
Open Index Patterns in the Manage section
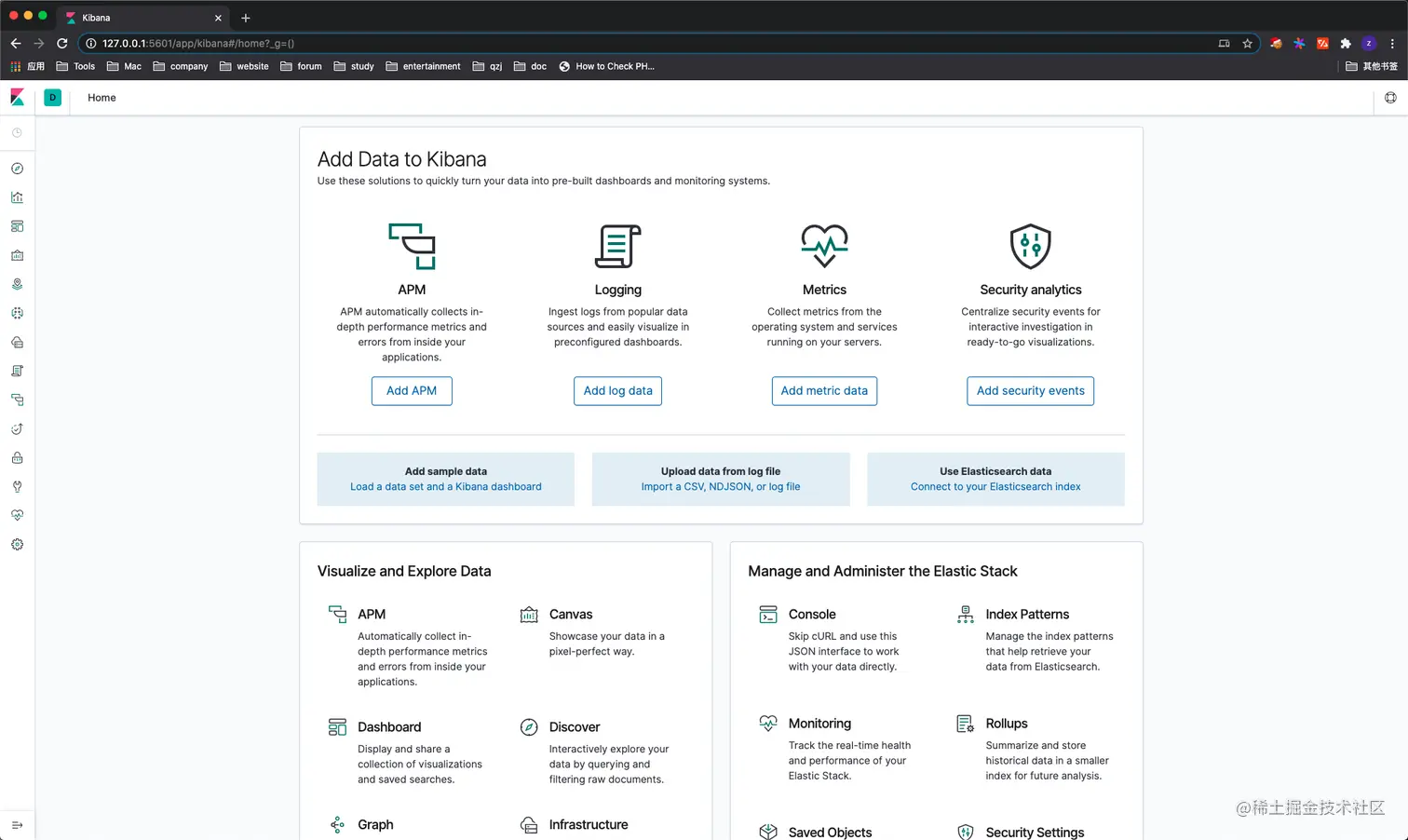coord(1027,615)
